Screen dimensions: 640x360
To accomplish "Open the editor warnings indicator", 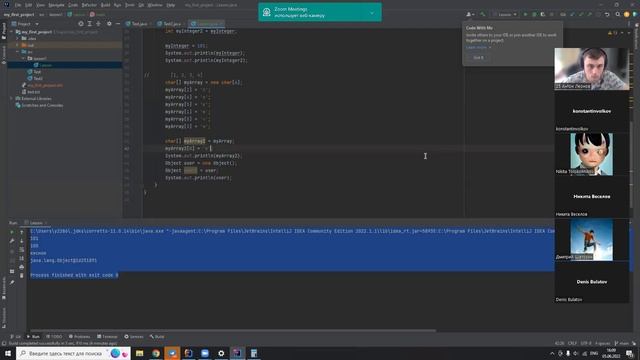I will [613, 33].
